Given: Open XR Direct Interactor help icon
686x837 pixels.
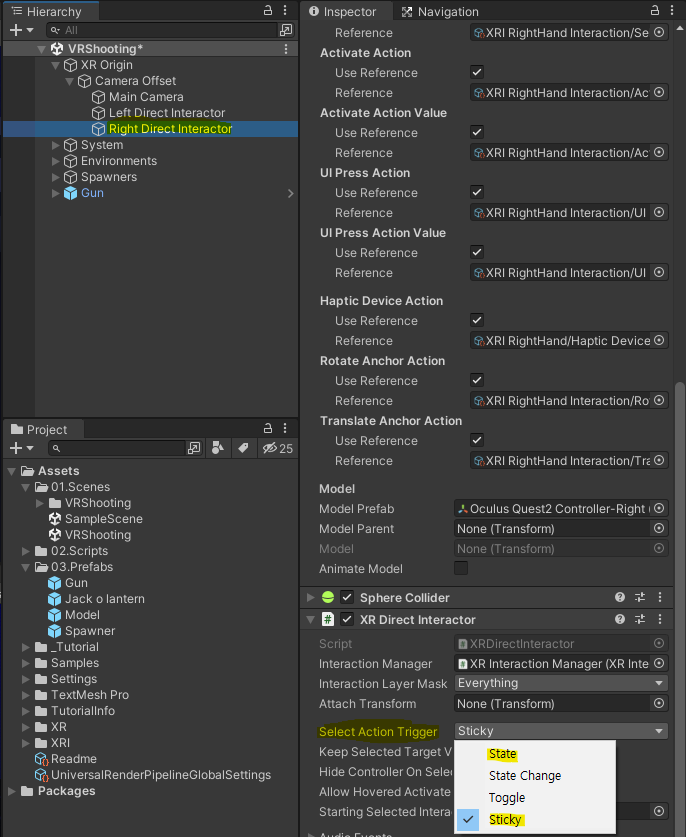Looking at the screenshot, I should pos(620,619).
